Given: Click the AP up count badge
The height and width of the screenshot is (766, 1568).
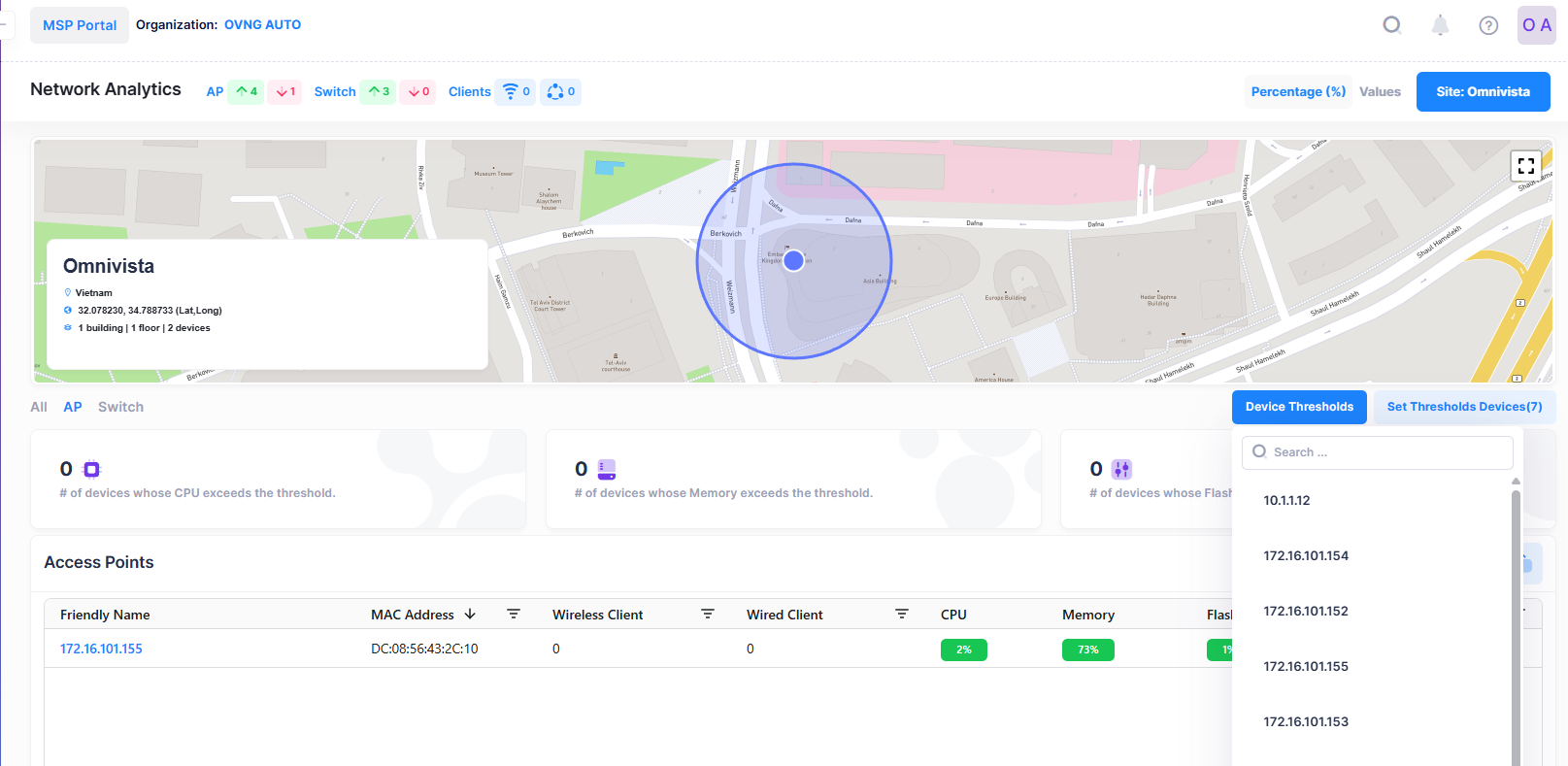Looking at the screenshot, I should pos(246,91).
